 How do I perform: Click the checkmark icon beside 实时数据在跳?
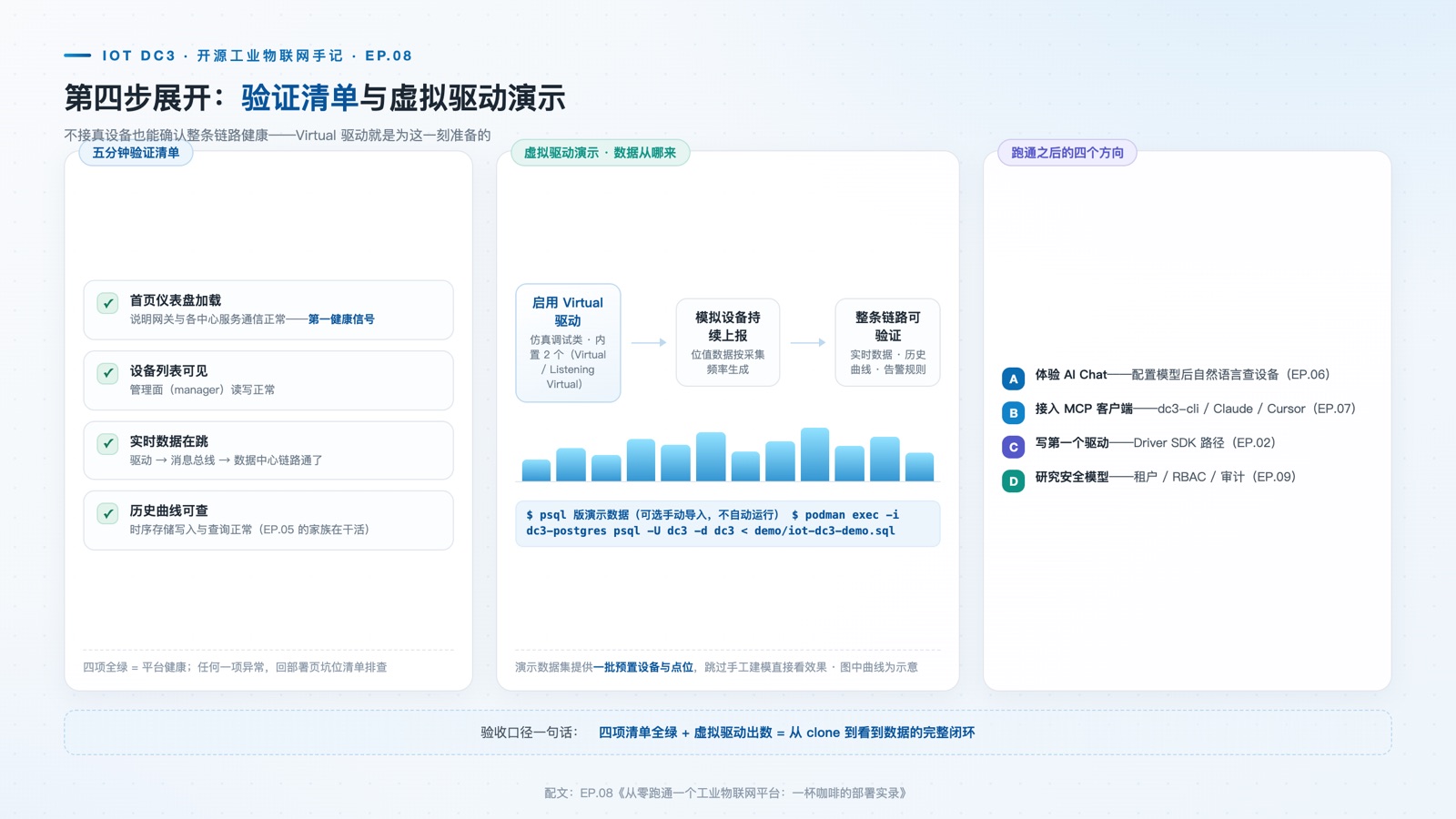(x=107, y=443)
